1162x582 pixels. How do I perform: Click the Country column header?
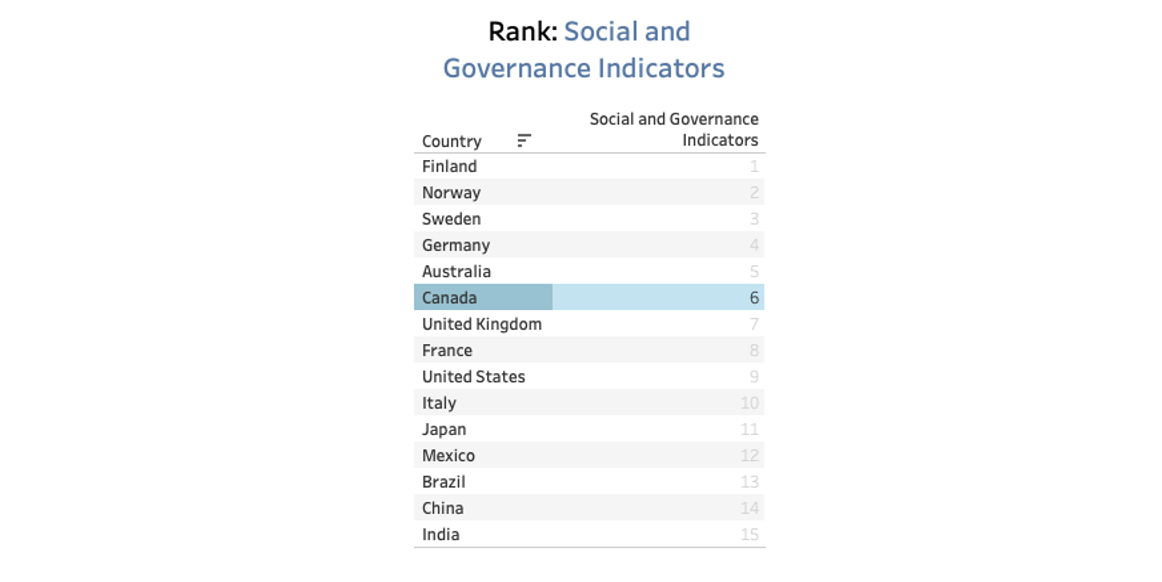(451, 141)
